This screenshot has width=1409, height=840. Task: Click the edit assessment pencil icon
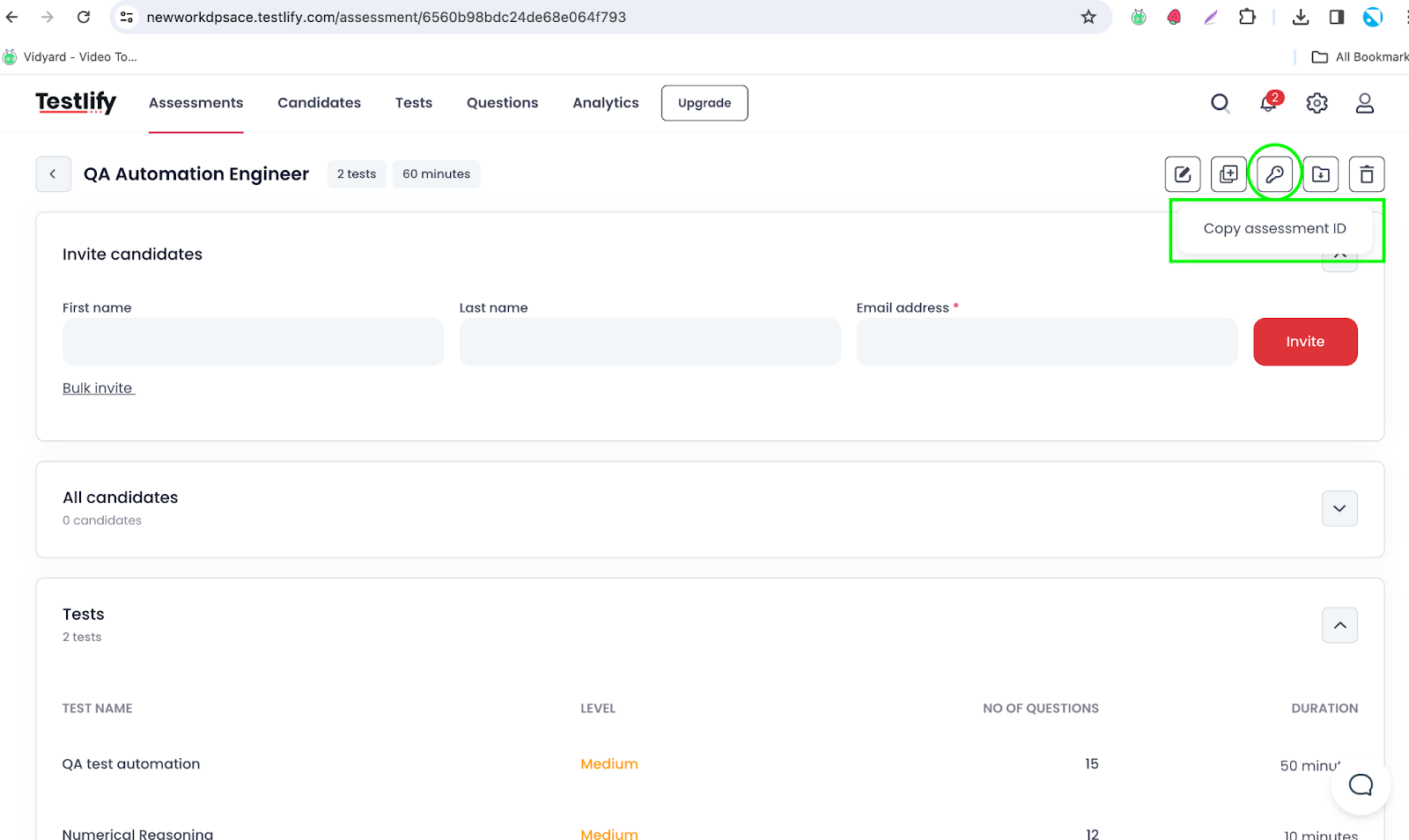point(1182,174)
